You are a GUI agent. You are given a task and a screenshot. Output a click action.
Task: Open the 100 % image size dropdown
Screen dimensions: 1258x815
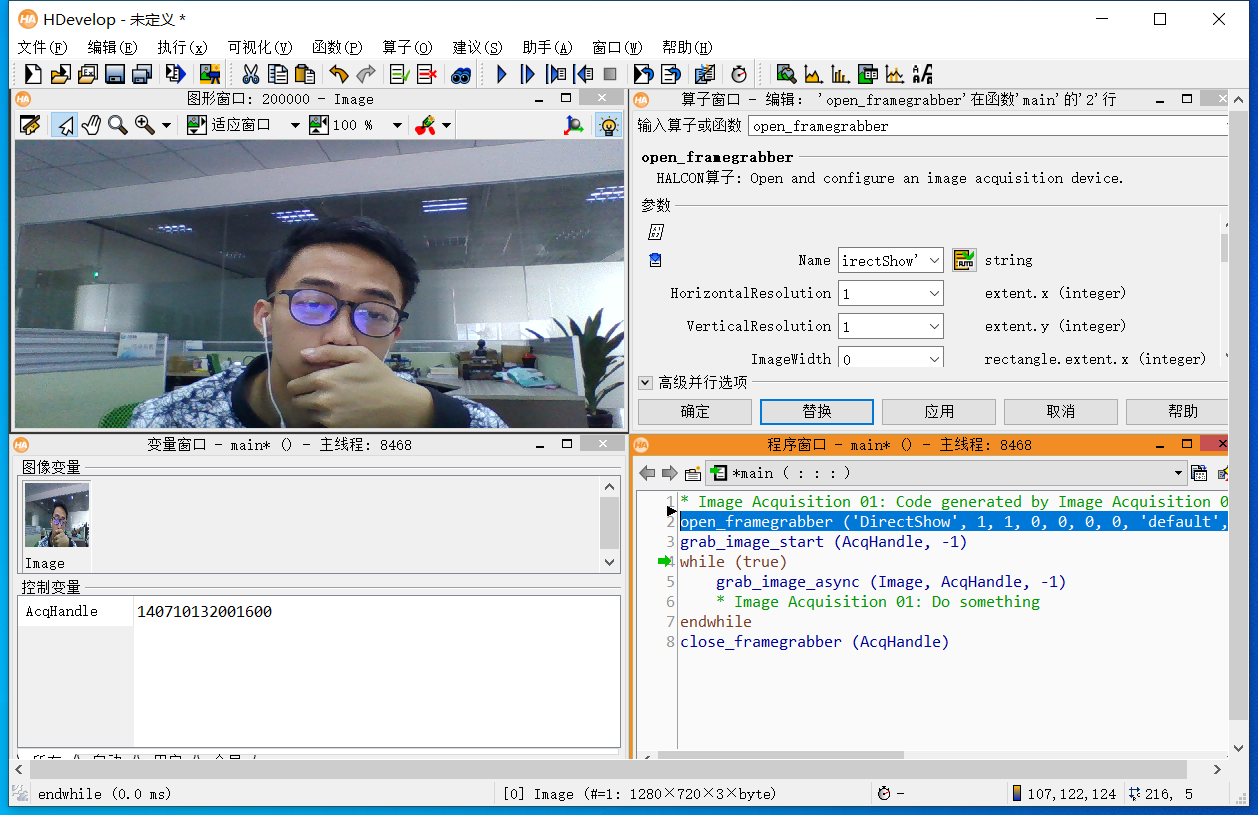[x=397, y=125]
